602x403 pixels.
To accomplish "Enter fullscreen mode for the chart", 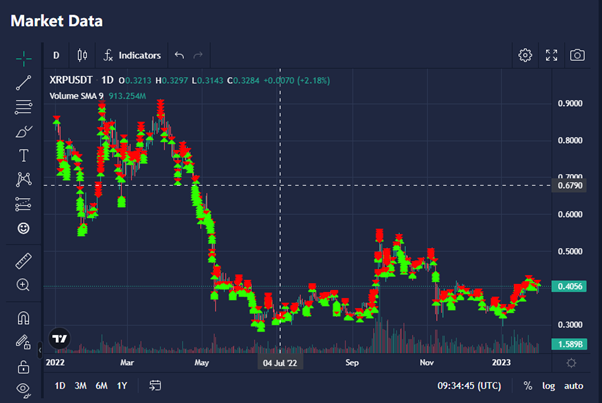I will [551, 55].
